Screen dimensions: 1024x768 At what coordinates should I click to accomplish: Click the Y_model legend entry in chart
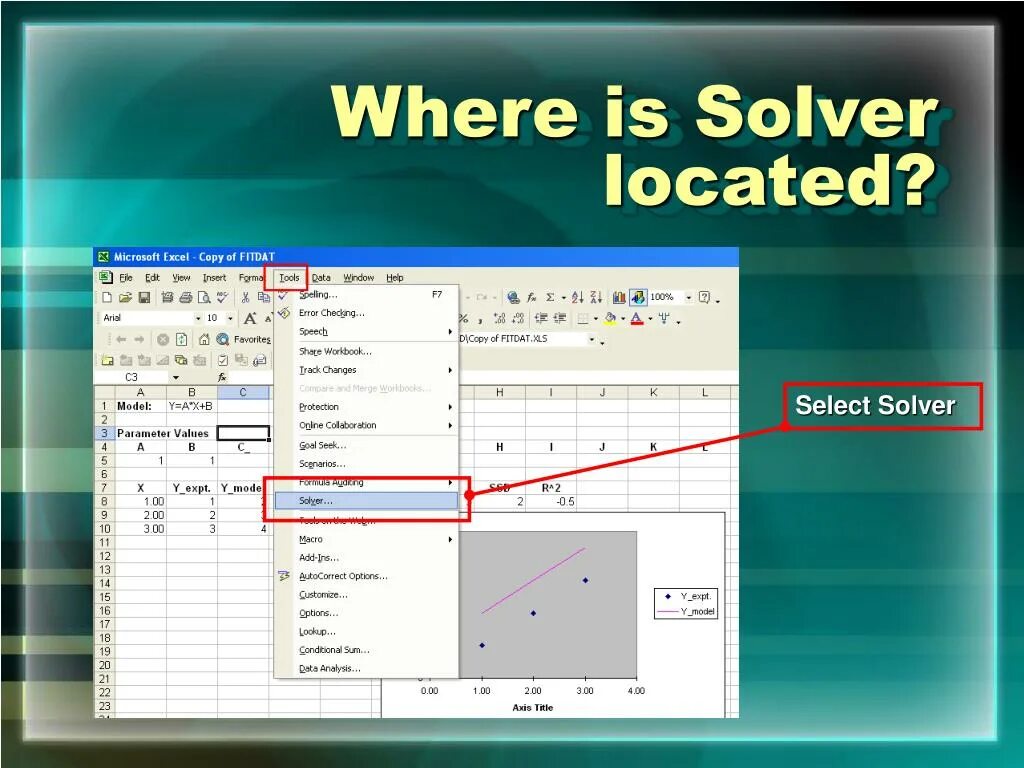686,611
